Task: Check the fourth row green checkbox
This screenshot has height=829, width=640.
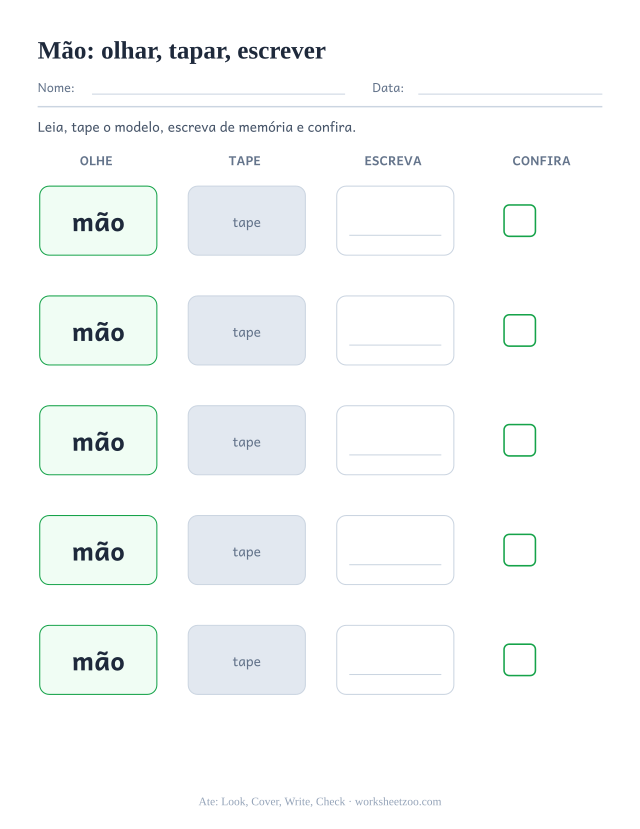Action: point(520,550)
